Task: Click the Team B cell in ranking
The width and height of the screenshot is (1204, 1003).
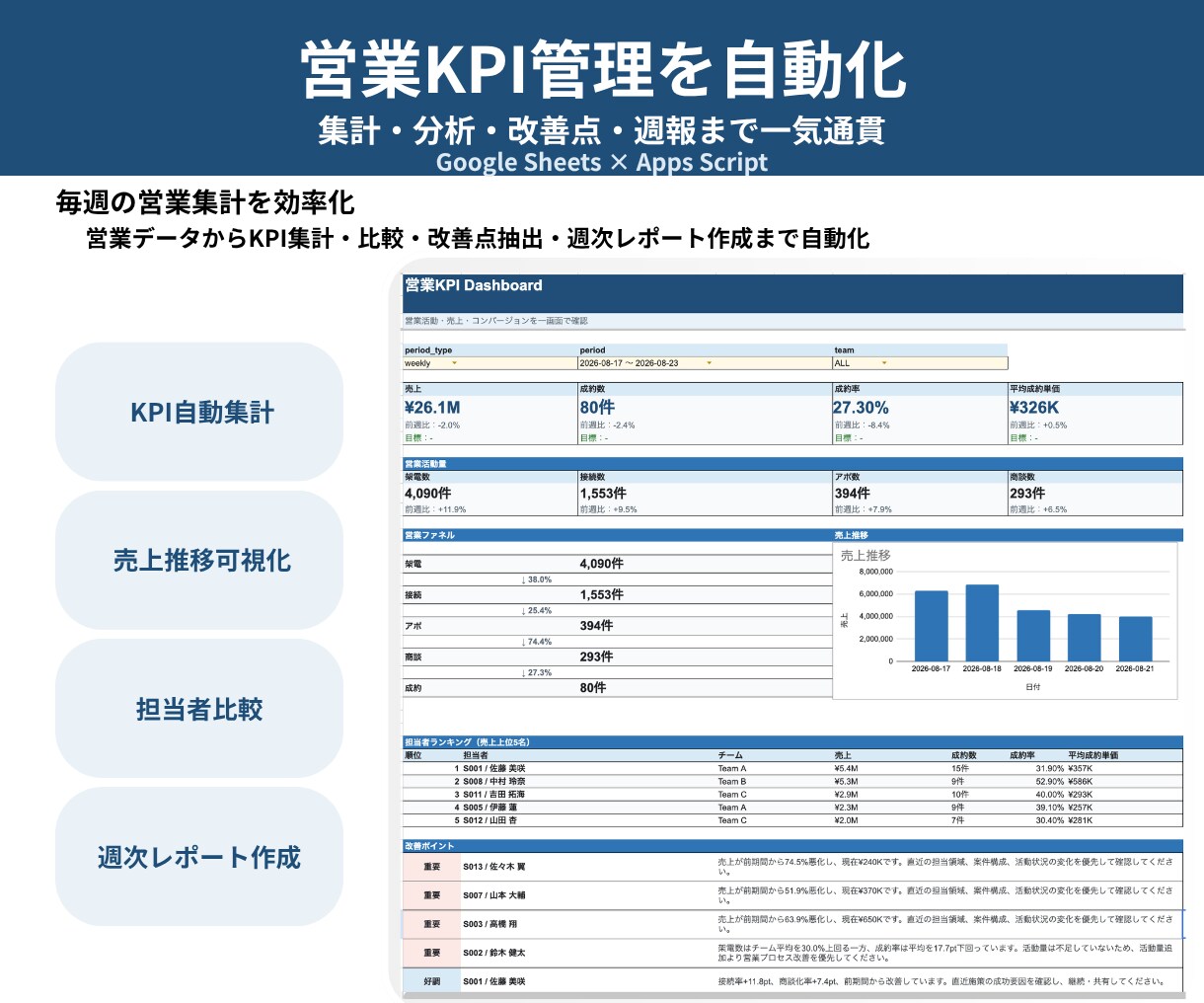Action: (x=732, y=781)
